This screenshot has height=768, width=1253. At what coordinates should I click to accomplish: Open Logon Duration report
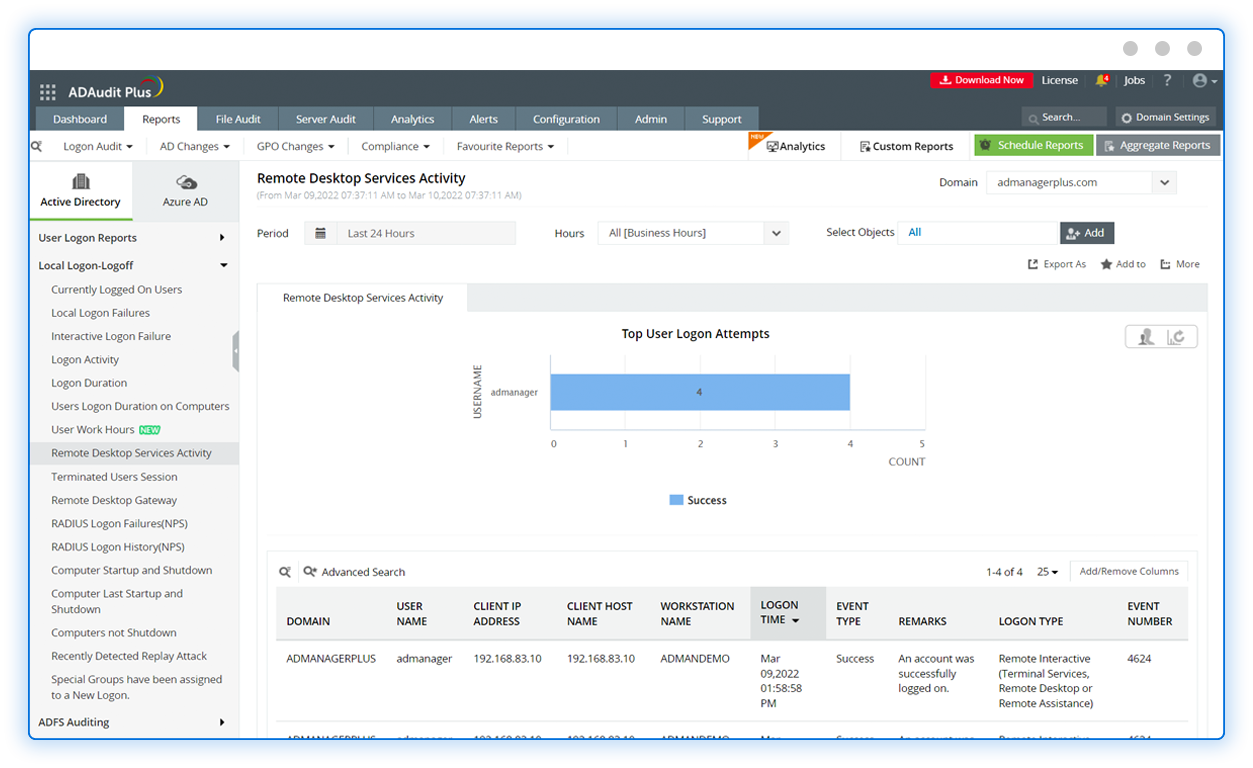(89, 383)
